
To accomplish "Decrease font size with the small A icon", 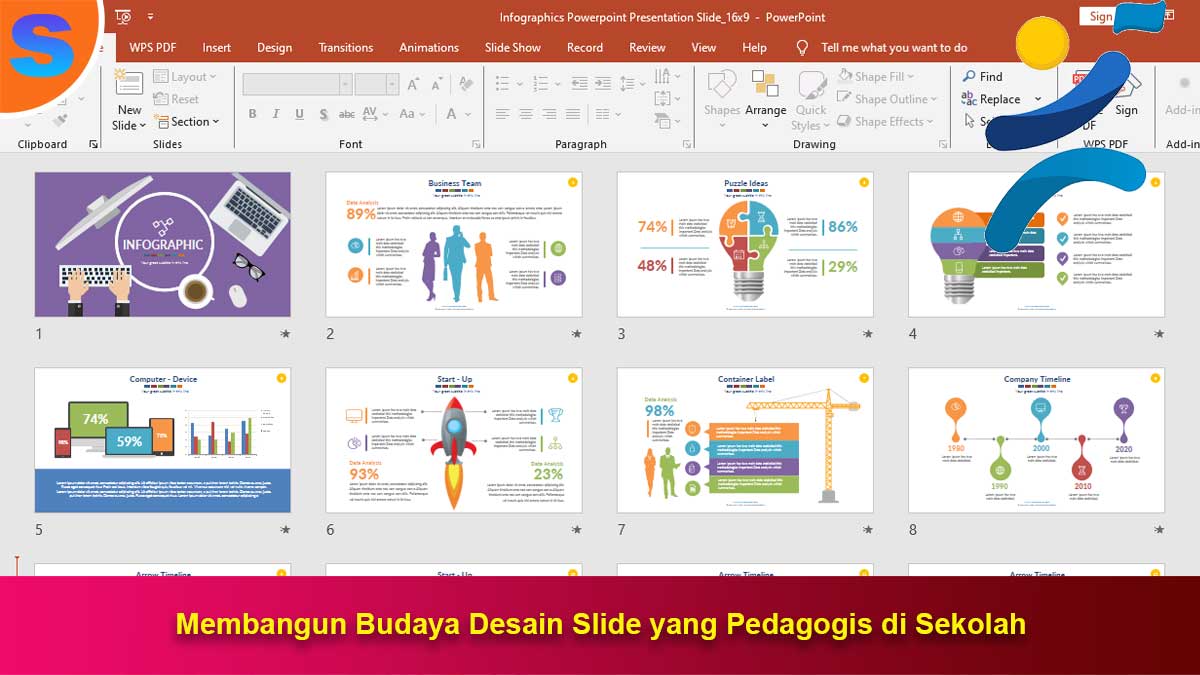I will click(x=438, y=86).
